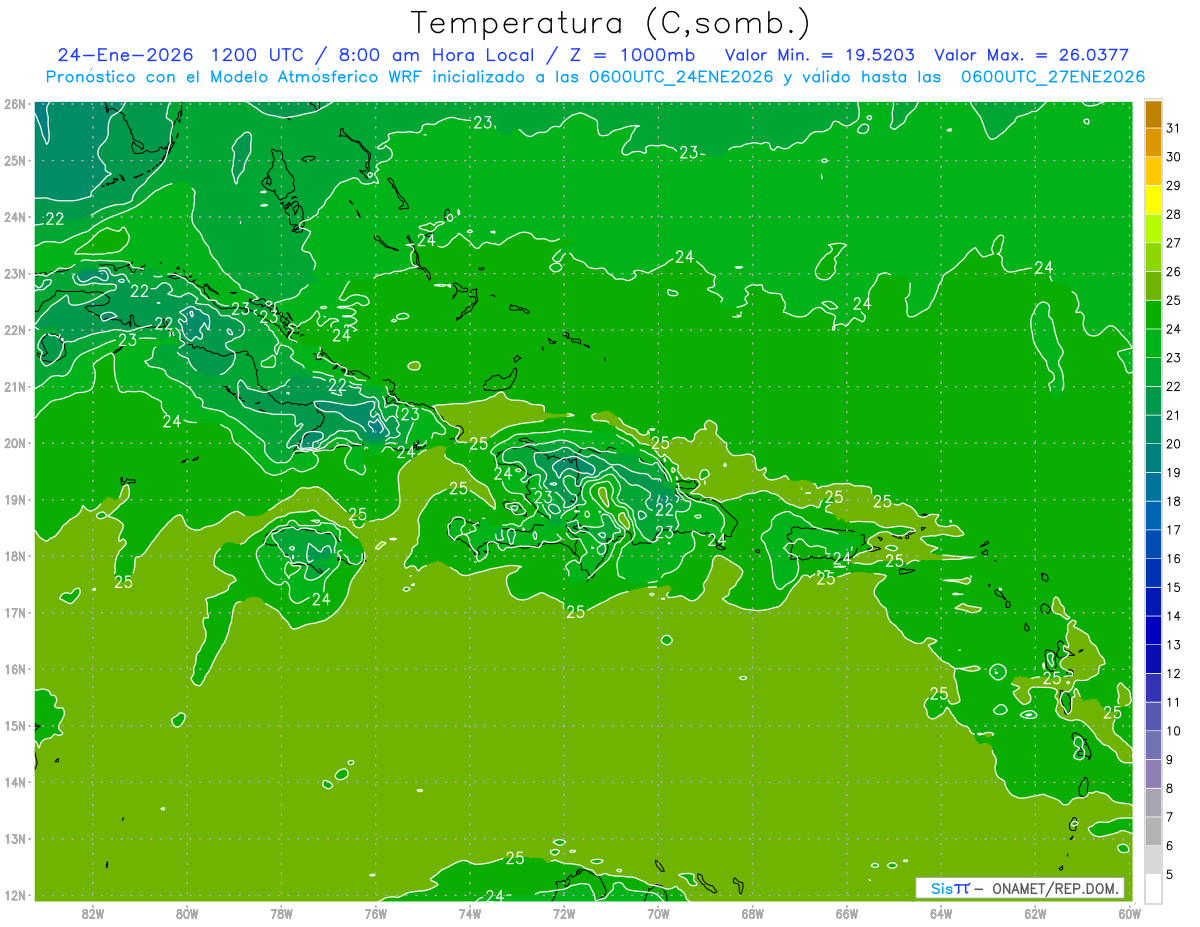Click the "68W" longitude axis label
The width and height of the screenshot is (1200, 927).
[752, 913]
